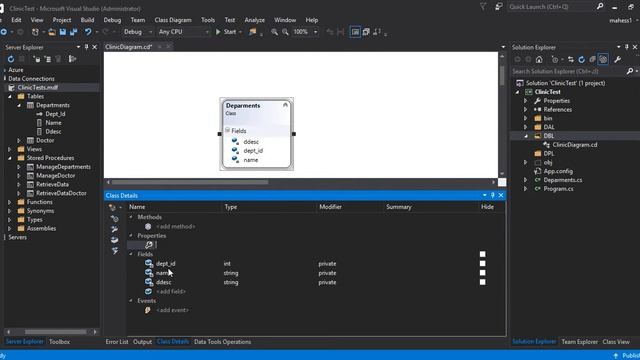Click Connect to Server icon in Server Explorer
640x360 pixels.
coord(48,59)
